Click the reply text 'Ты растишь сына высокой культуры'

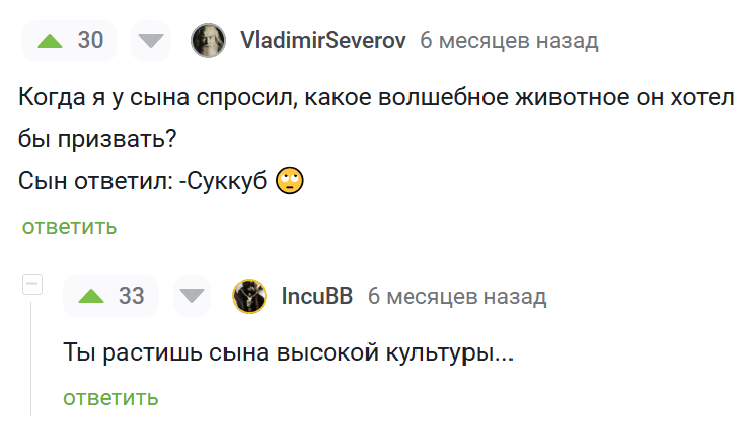click(288, 353)
